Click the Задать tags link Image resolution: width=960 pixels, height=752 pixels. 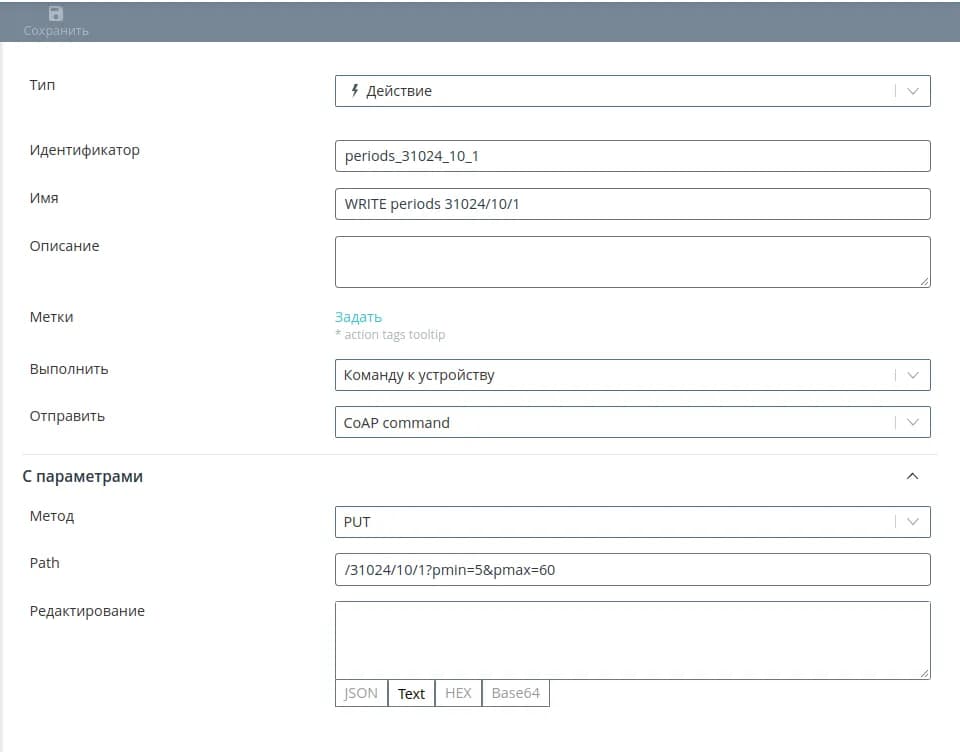click(x=358, y=317)
